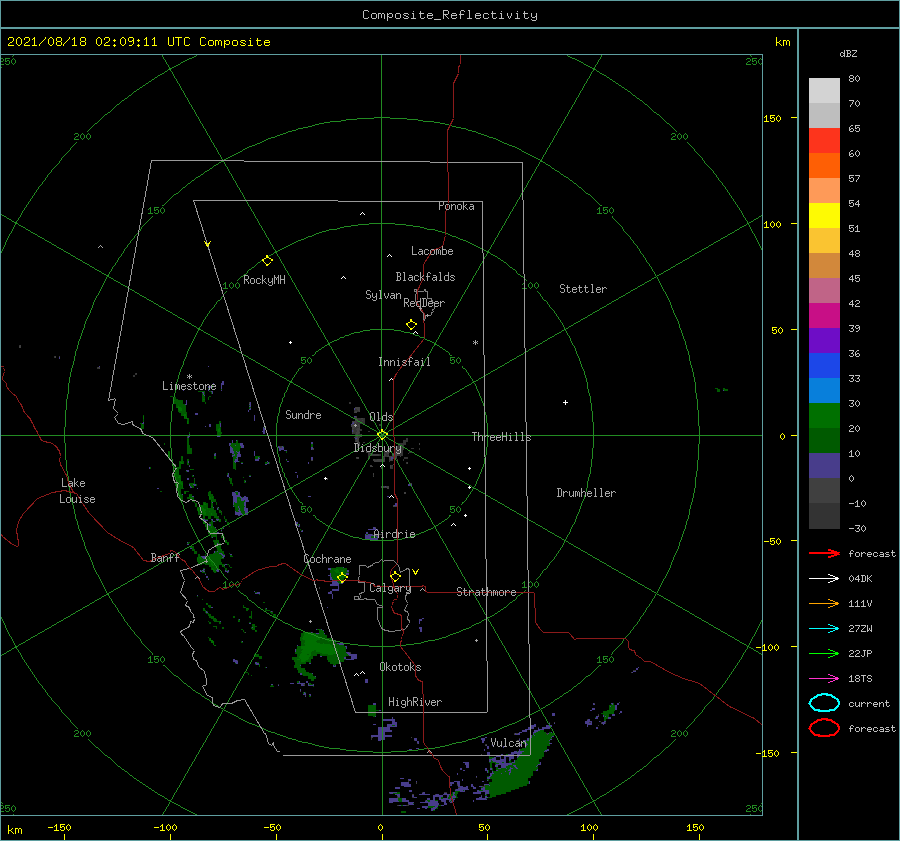Click the Lacombe city label

click(x=432, y=251)
